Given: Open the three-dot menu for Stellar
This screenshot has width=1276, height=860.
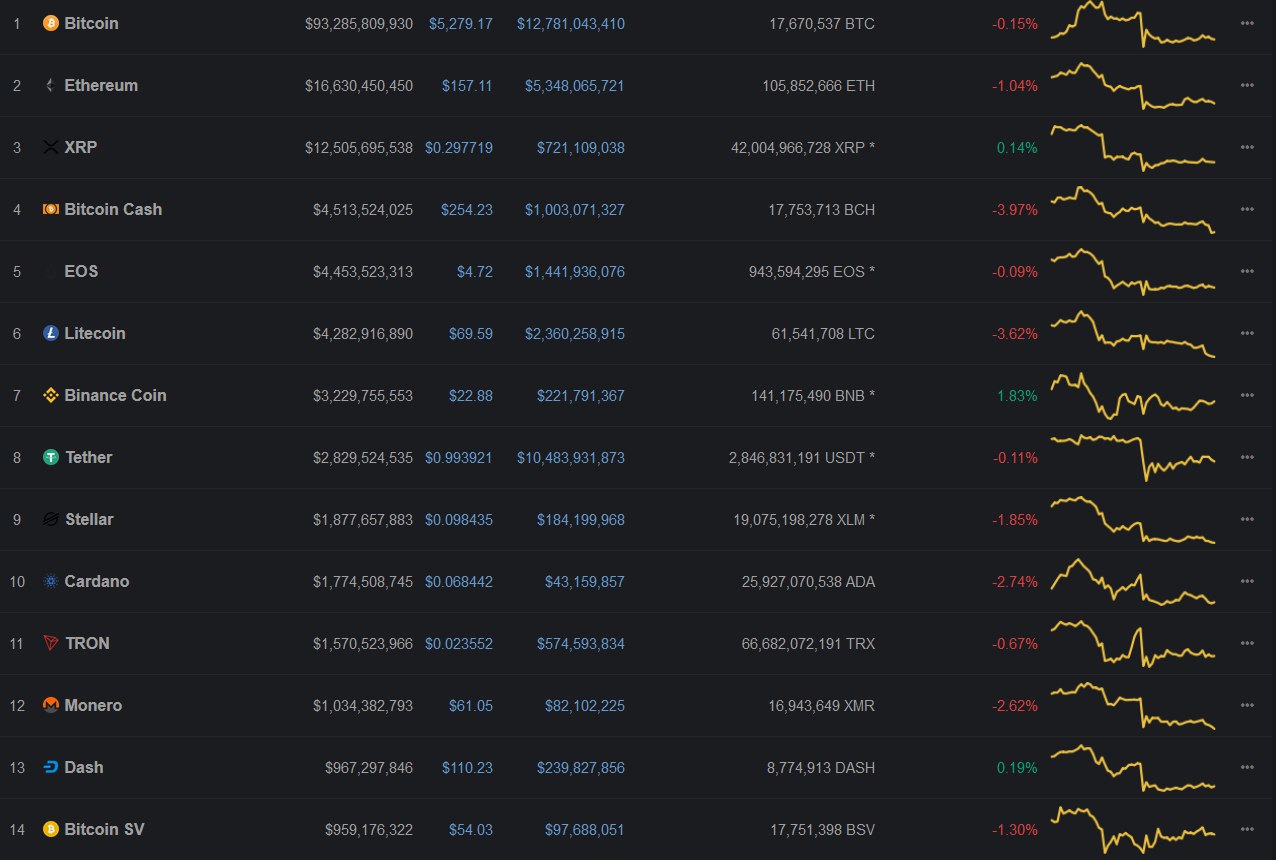Looking at the screenshot, I should click(x=1247, y=519).
